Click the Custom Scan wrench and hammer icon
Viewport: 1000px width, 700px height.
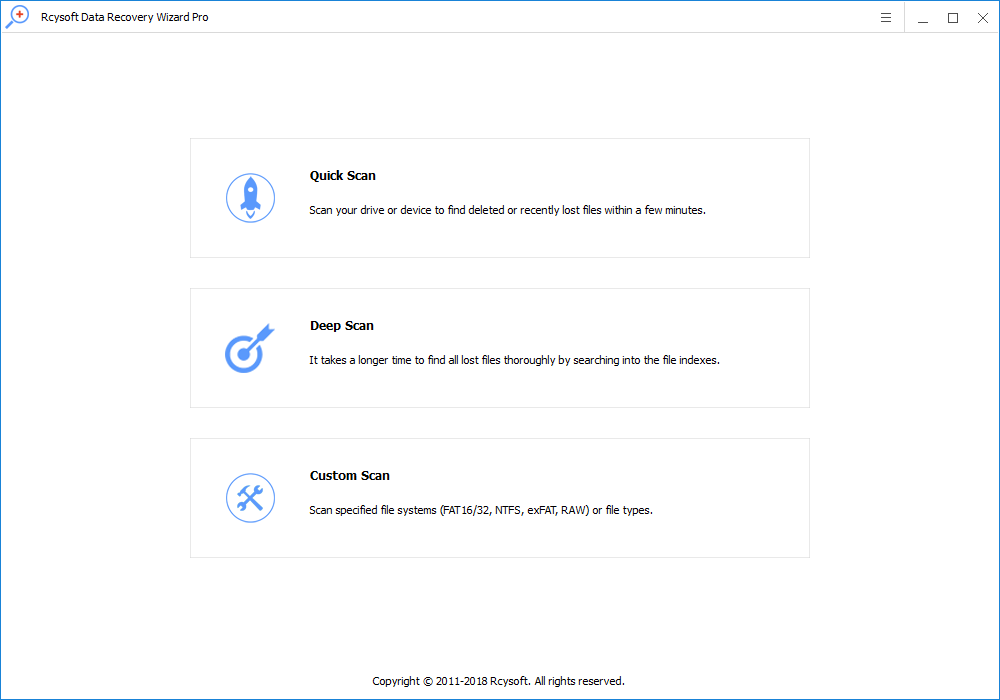tap(250, 497)
